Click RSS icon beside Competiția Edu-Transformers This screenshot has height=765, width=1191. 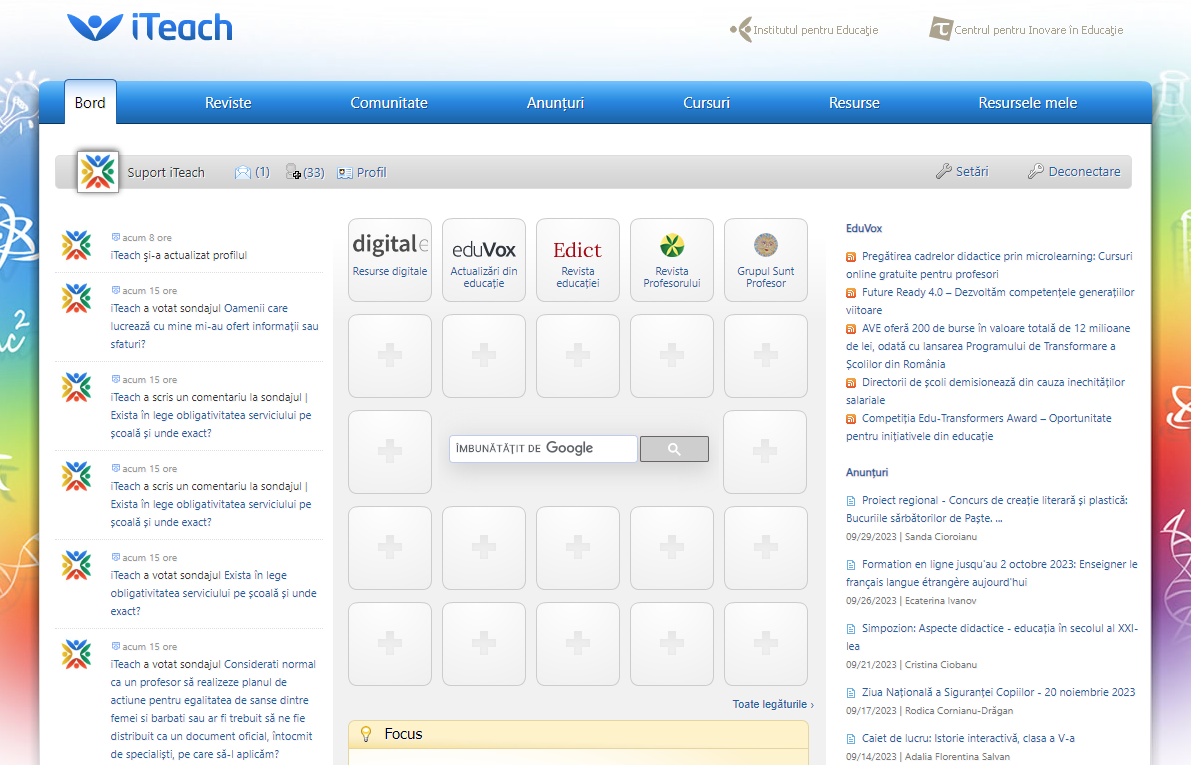[x=851, y=419]
